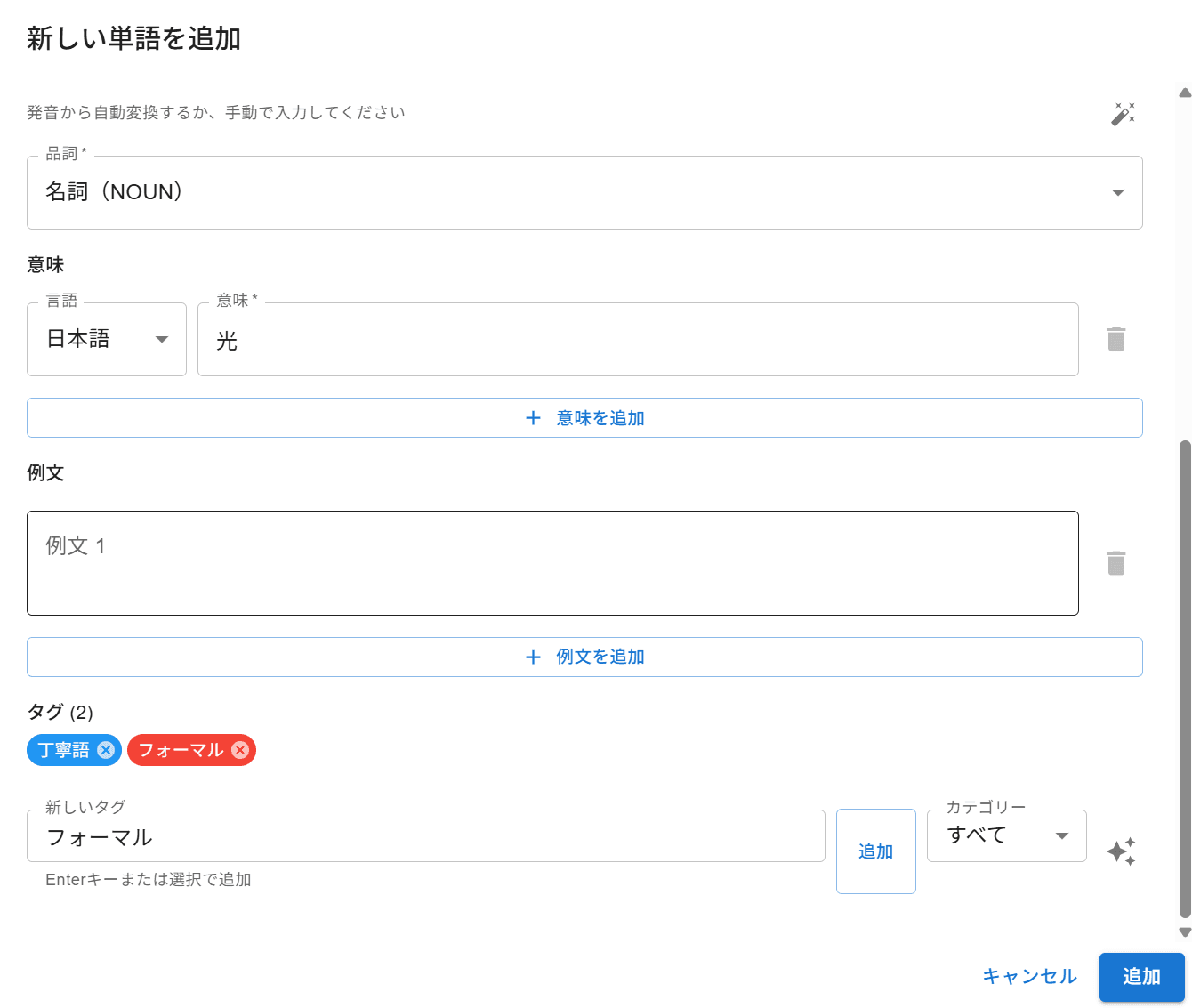Click the 追加 button beside the tag field

[x=875, y=851]
